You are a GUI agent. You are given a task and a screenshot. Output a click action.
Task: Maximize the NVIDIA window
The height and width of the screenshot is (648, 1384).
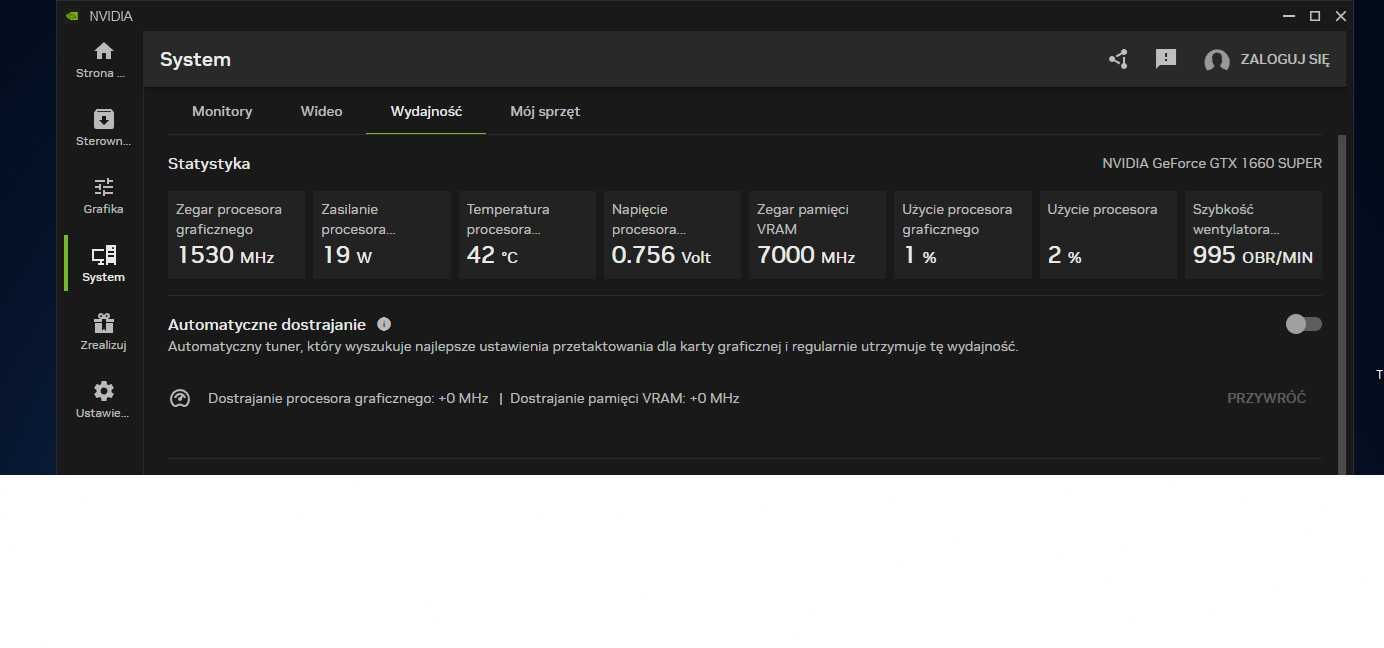pyautogui.click(x=1315, y=16)
